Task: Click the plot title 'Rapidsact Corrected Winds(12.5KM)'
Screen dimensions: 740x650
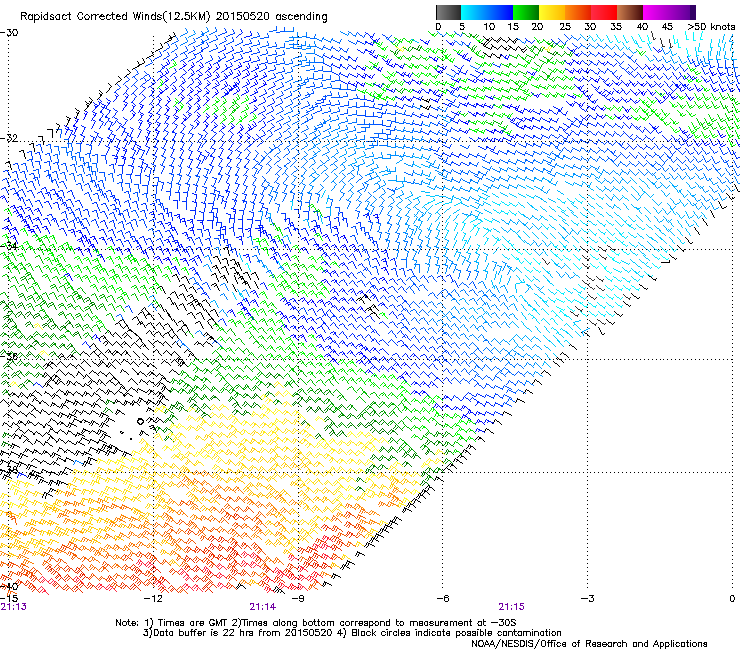Action: 116,17
